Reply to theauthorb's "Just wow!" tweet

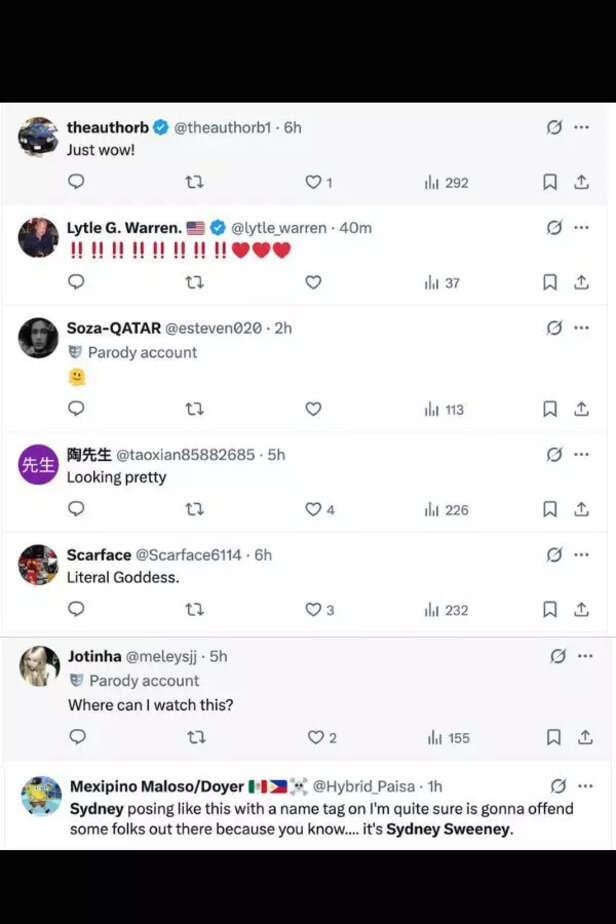pos(76,182)
